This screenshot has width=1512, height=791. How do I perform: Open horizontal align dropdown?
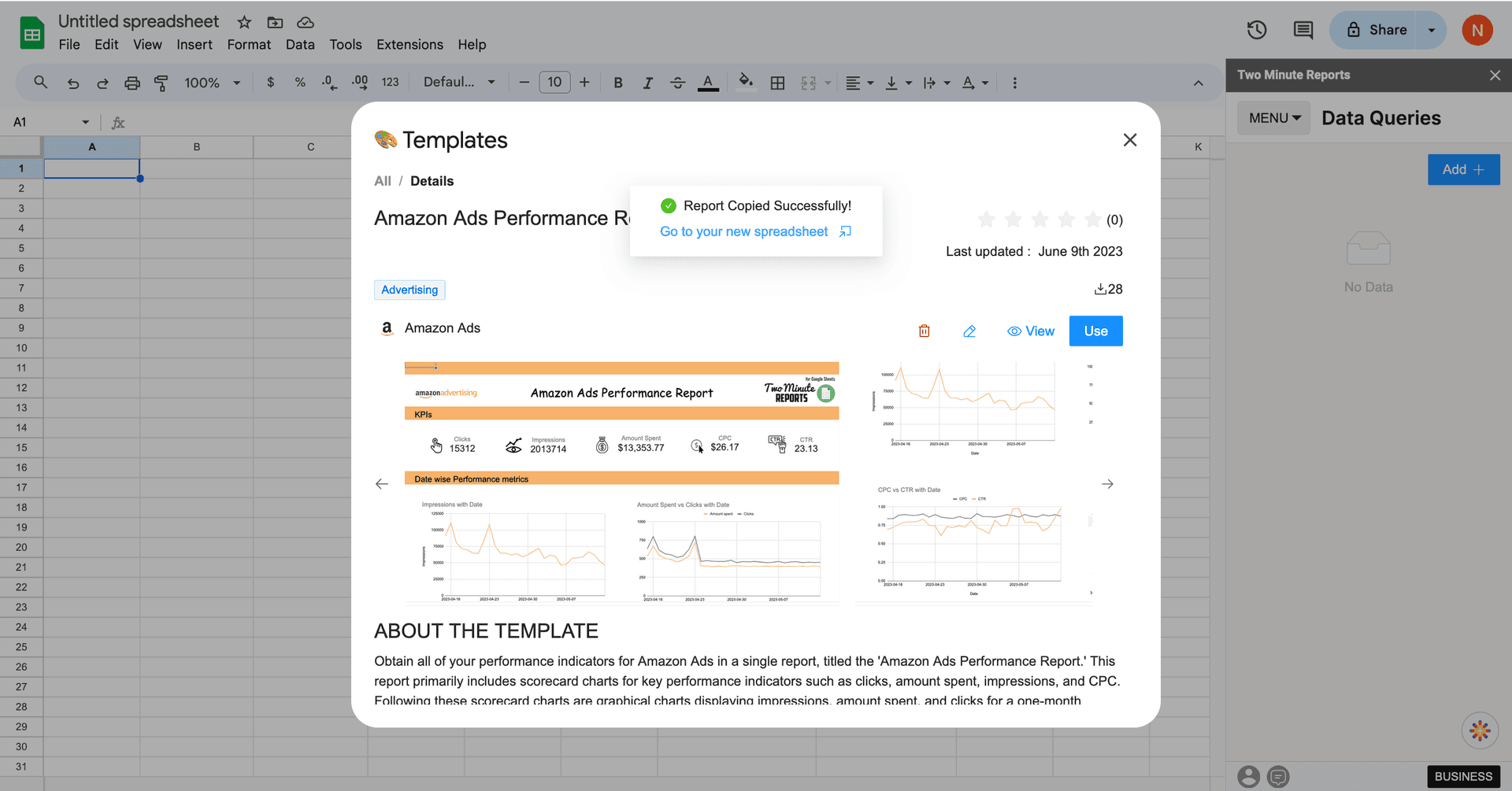[859, 83]
